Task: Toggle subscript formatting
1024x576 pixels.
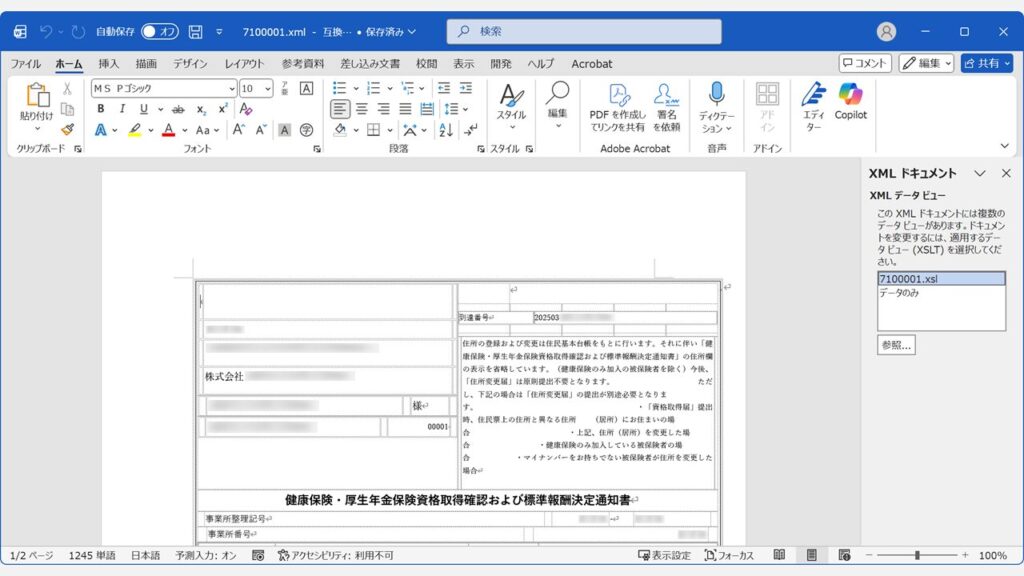Action: [x=201, y=107]
